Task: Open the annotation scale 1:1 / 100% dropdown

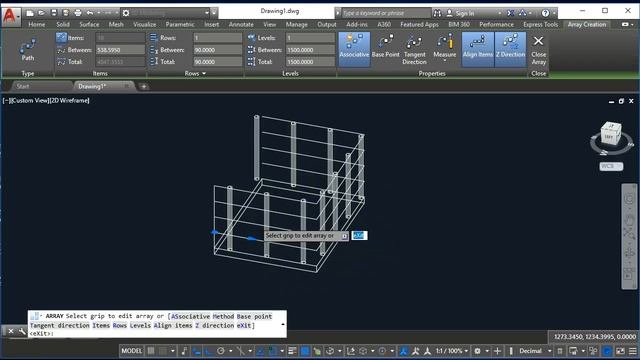Action: tap(451, 351)
